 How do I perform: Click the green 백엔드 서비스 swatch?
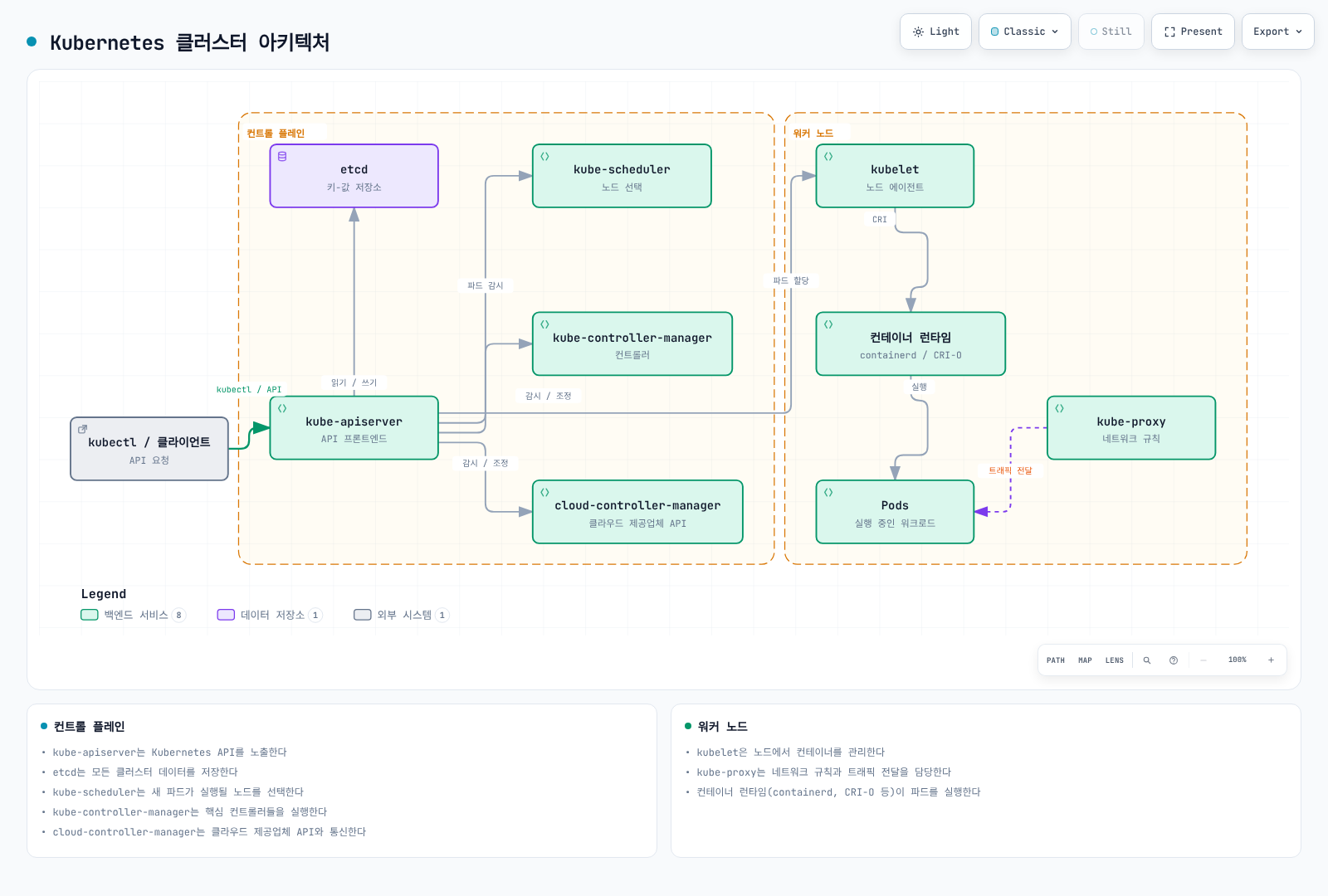click(90, 615)
